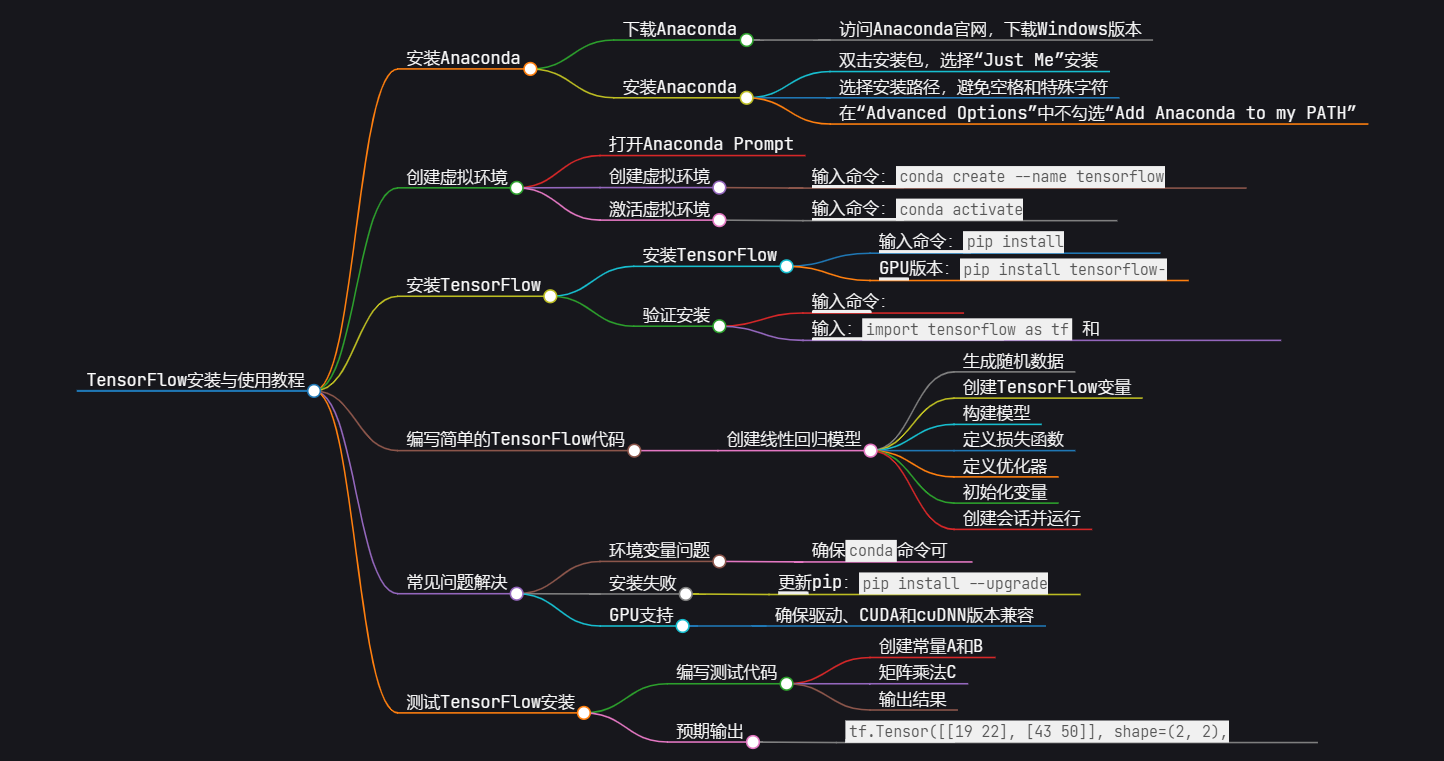Click the leaf 确保conda命令可
1444x761 pixels.
pyautogui.click(x=879, y=550)
